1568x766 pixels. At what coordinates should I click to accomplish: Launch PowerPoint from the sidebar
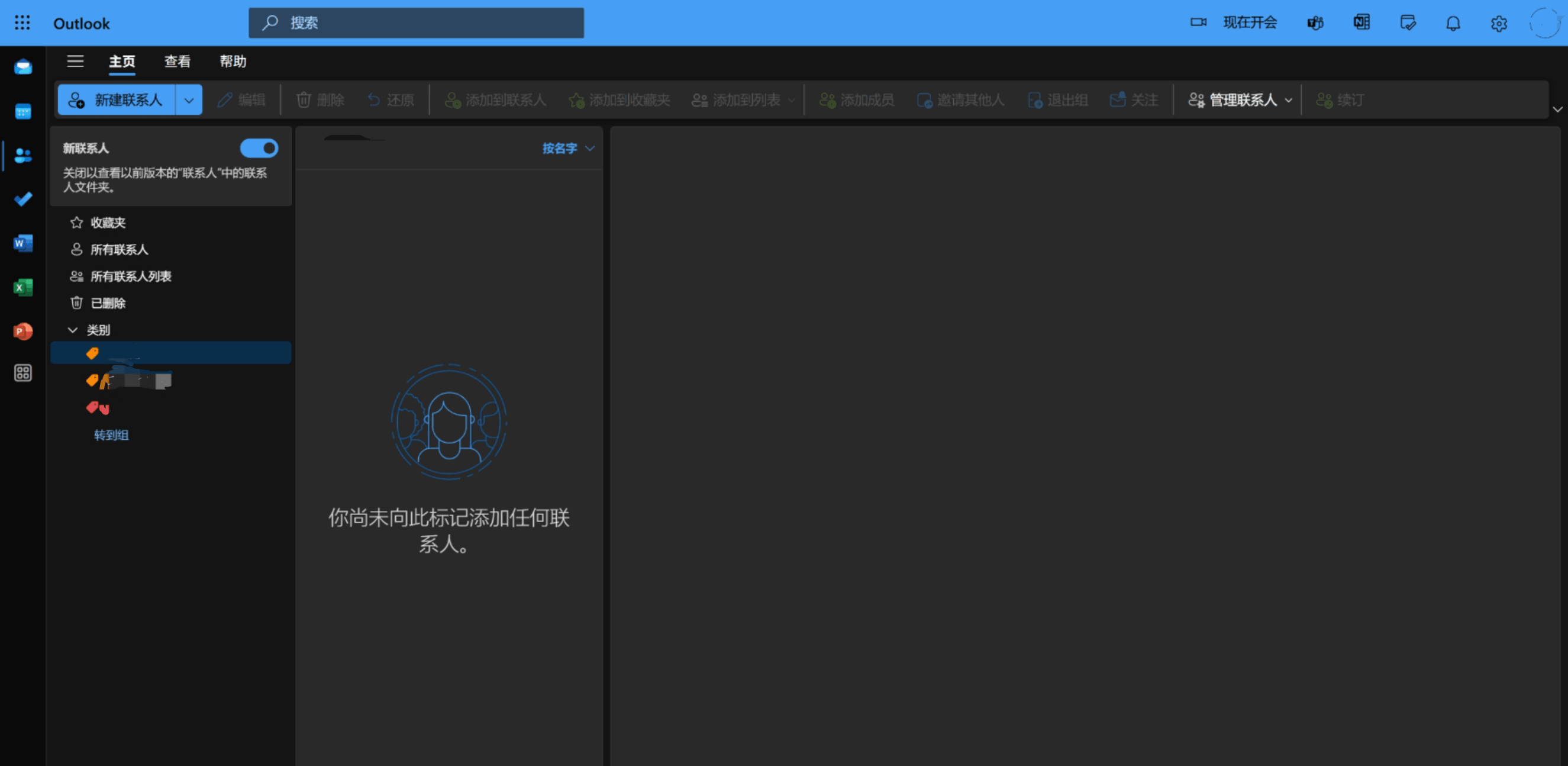23,331
